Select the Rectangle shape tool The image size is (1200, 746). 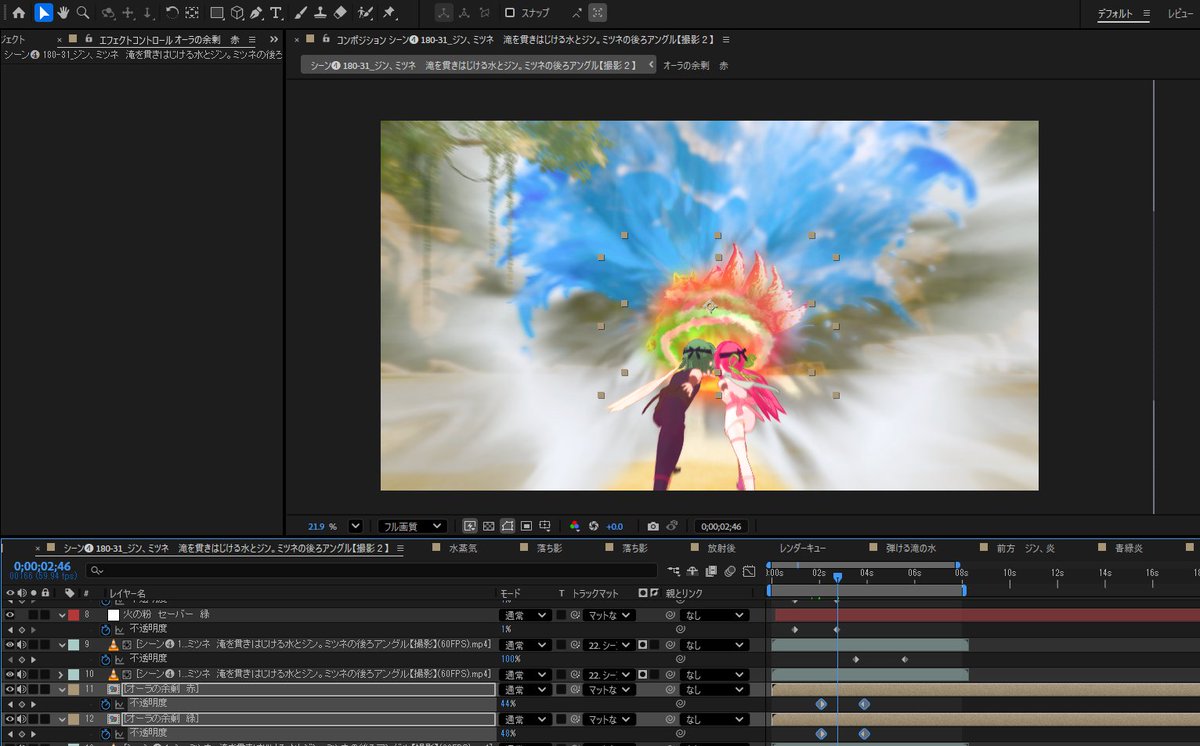tap(216, 13)
